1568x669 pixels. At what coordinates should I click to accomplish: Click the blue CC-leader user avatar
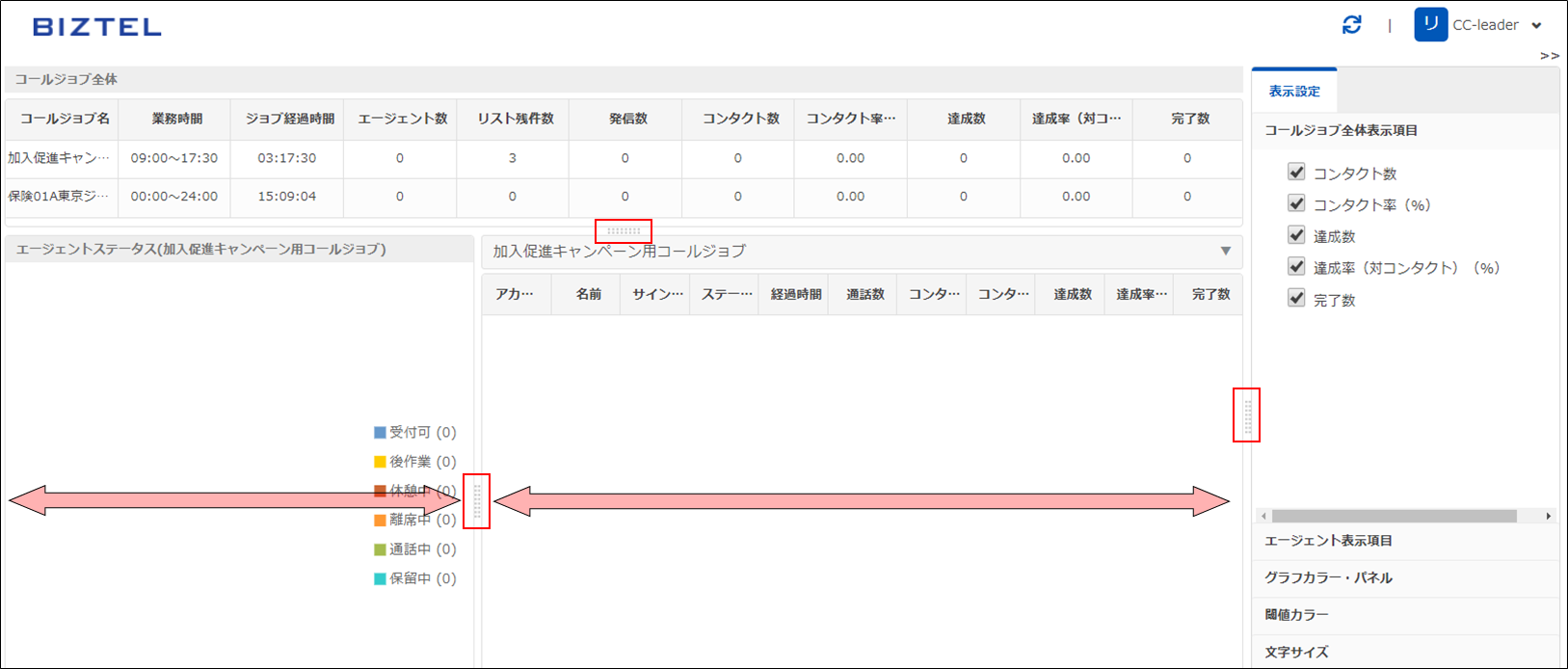pos(1430,25)
